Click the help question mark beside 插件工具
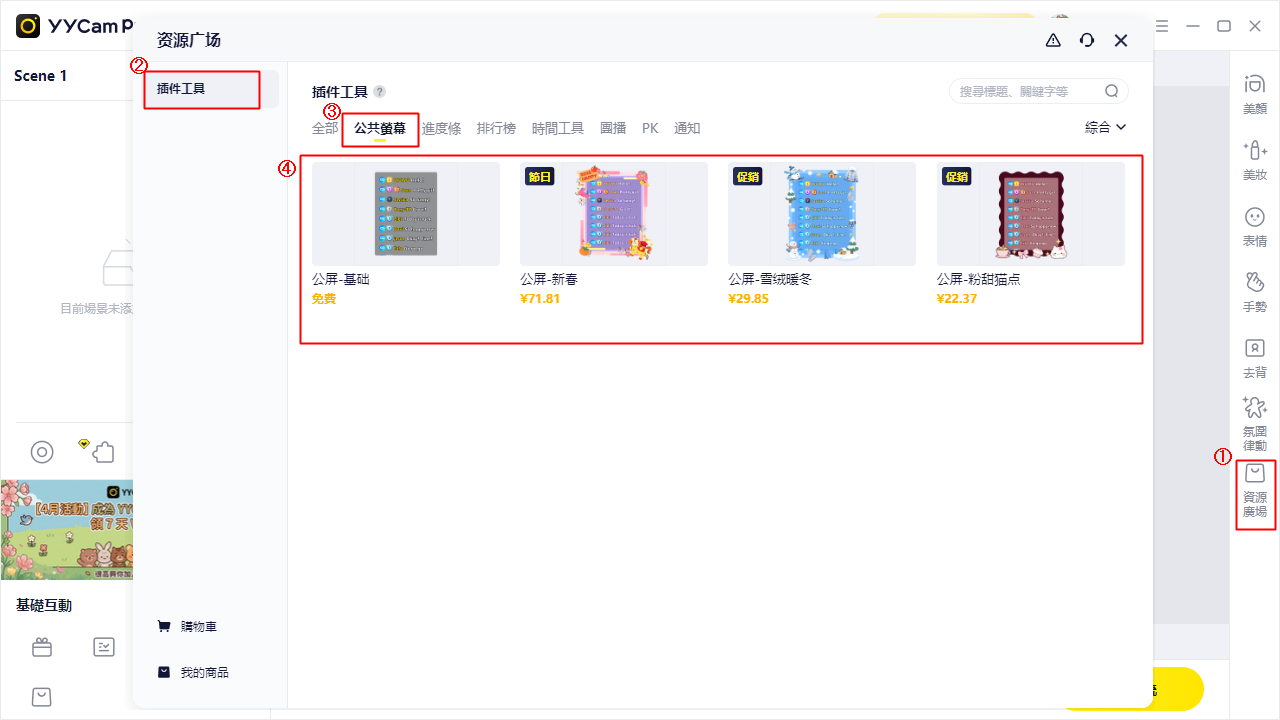The width and height of the screenshot is (1280, 720). coord(380,92)
